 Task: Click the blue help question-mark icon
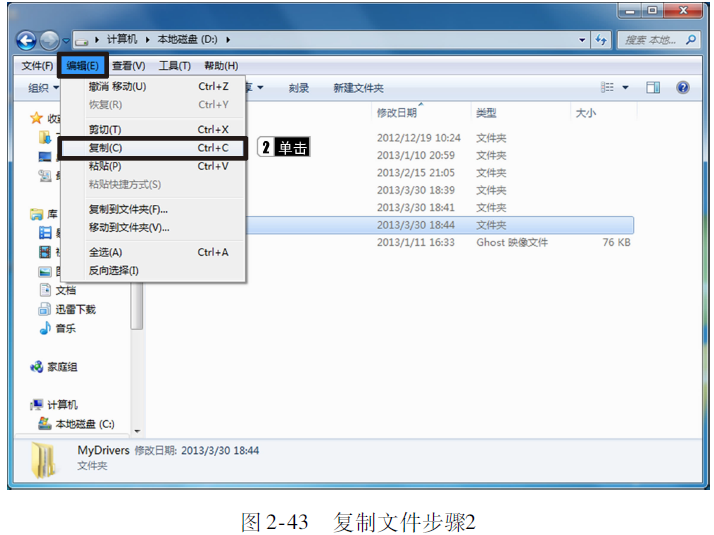click(683, 87)
